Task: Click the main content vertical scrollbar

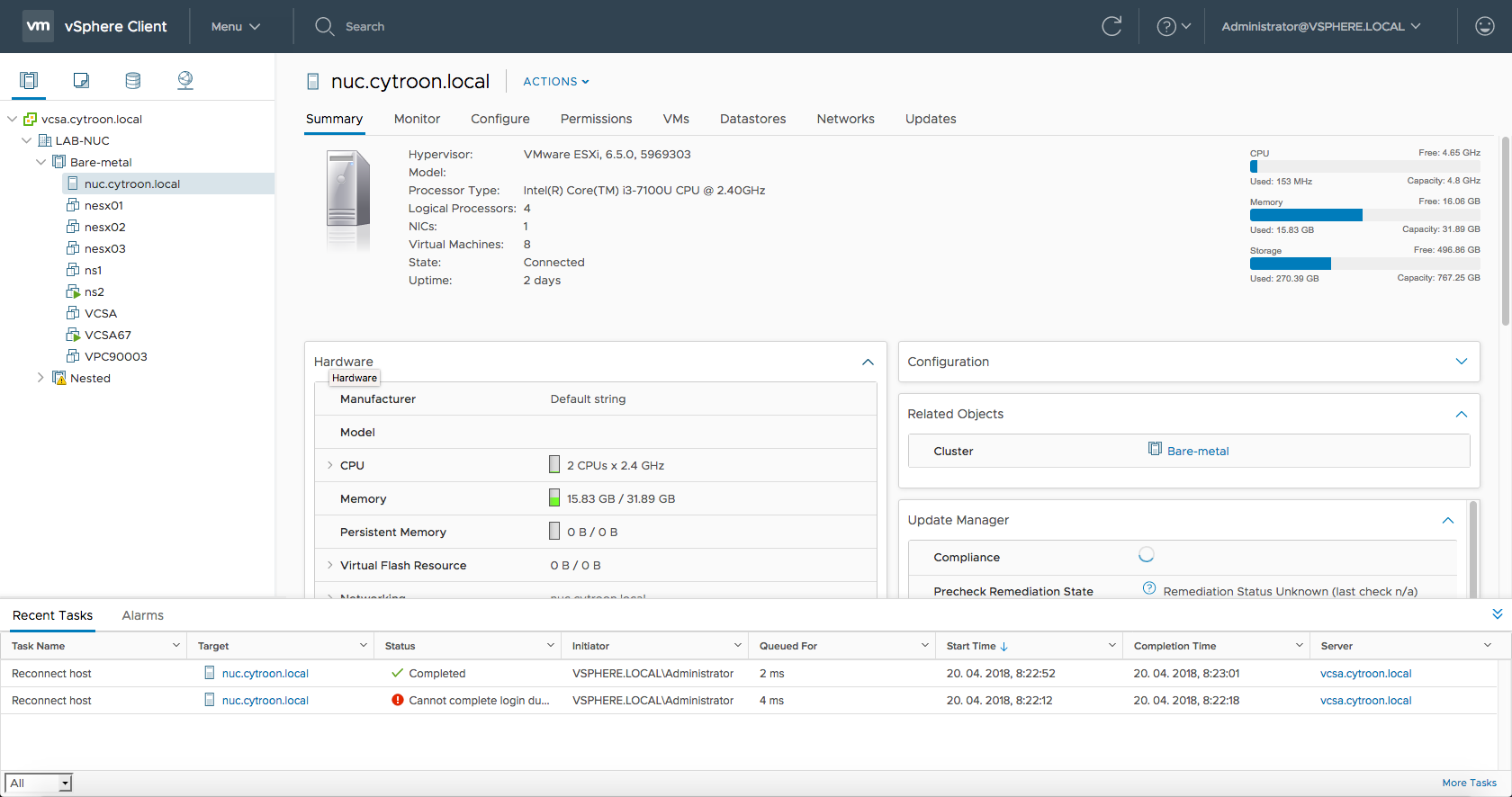Action: [x=1506, y=231]
